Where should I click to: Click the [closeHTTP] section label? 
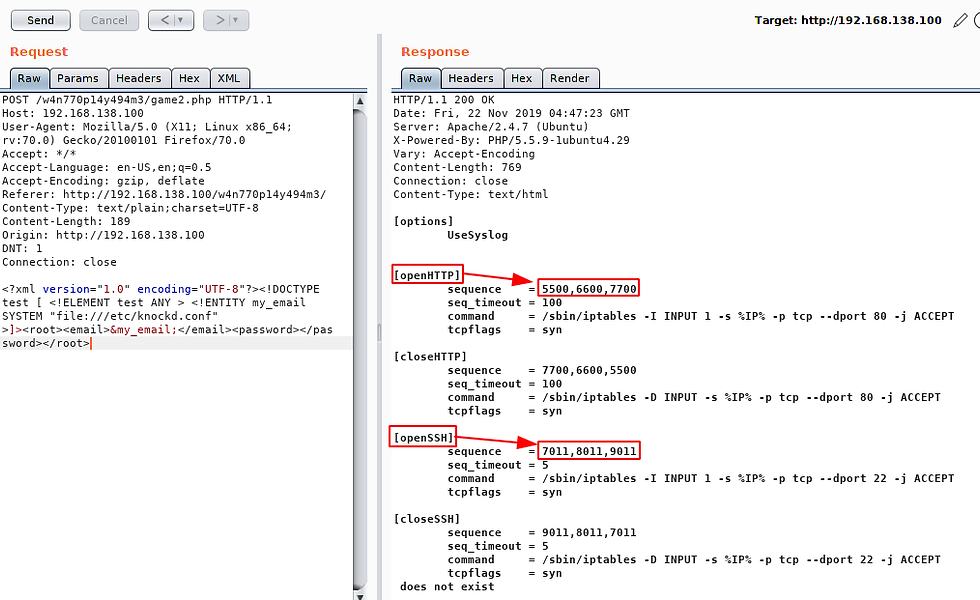click(x=430, y=357)
